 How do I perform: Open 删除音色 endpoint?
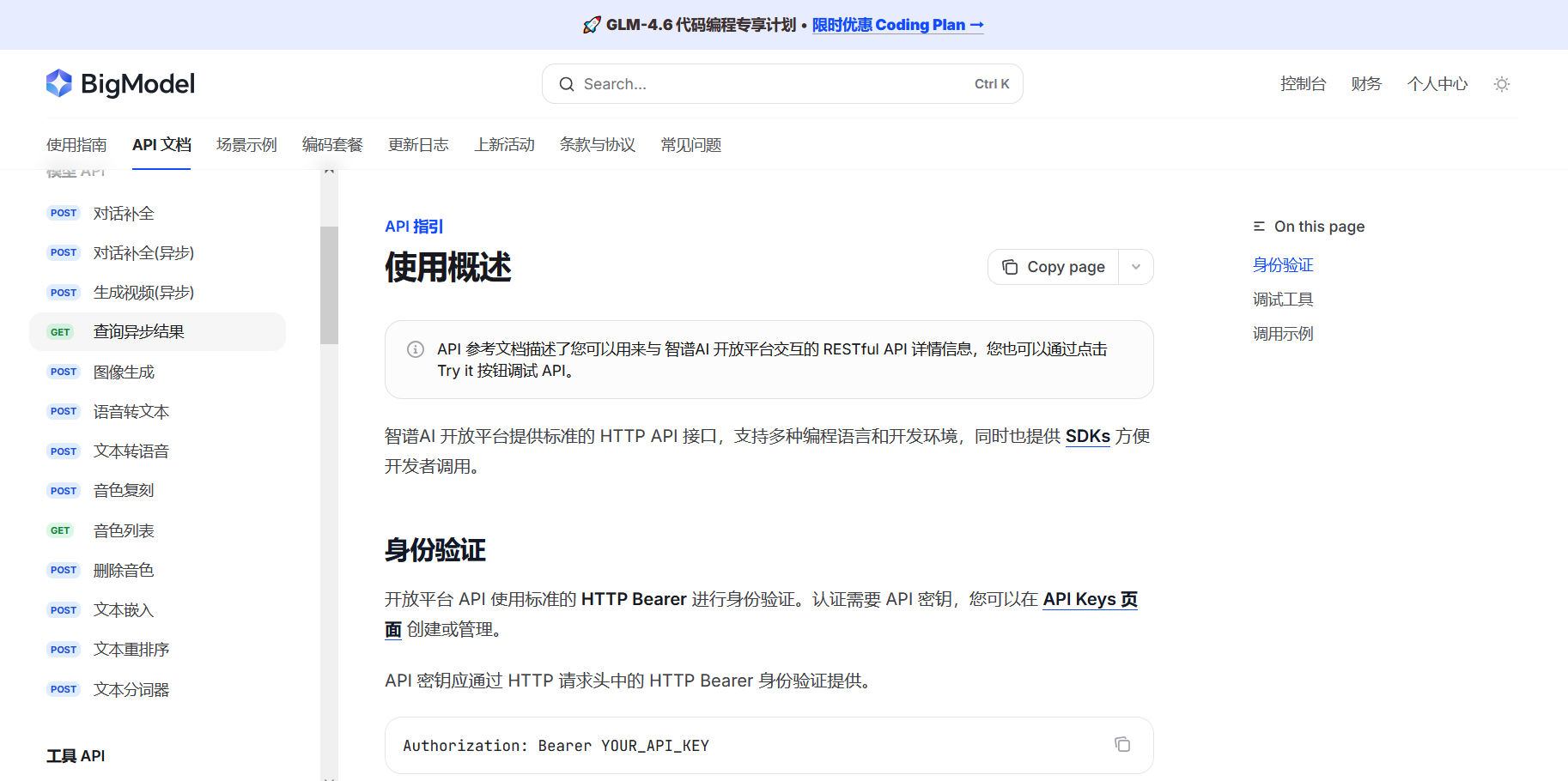coord(158,571)
